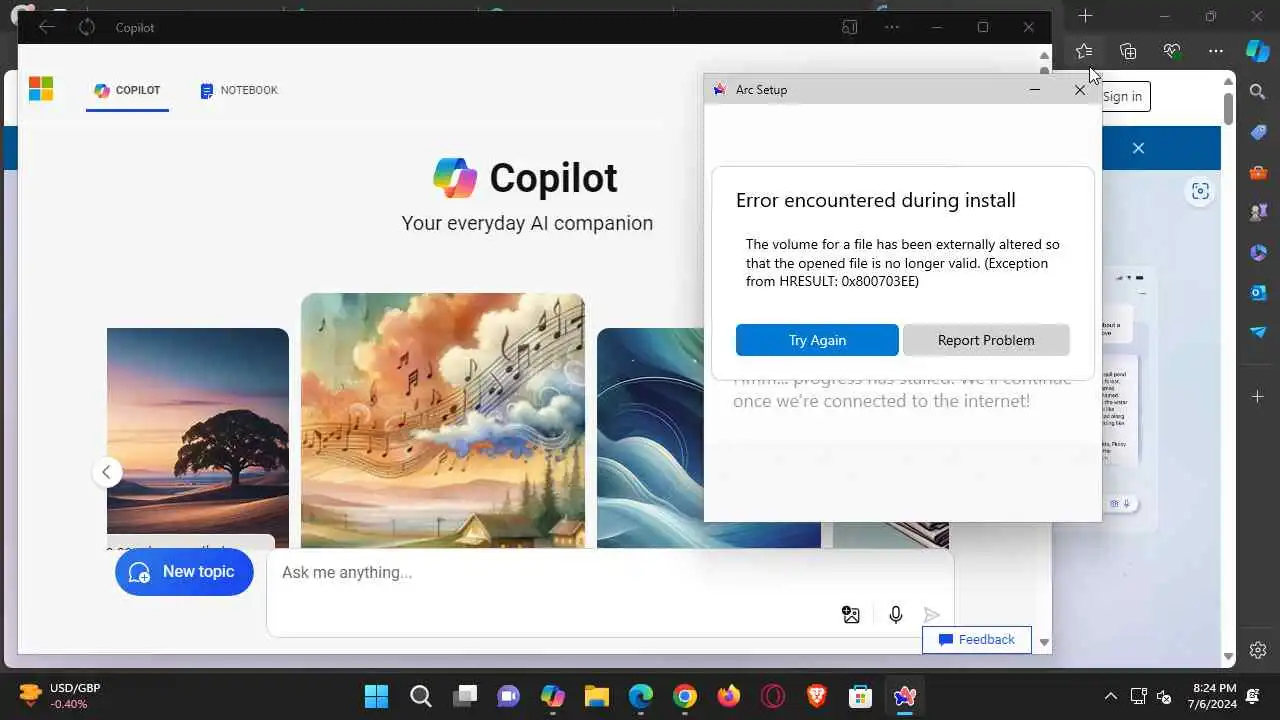The width and height of the screenshot is (1280, 720).
Task: Open Google Chrome from the taskbar
Action: click(x=684, y=696)
